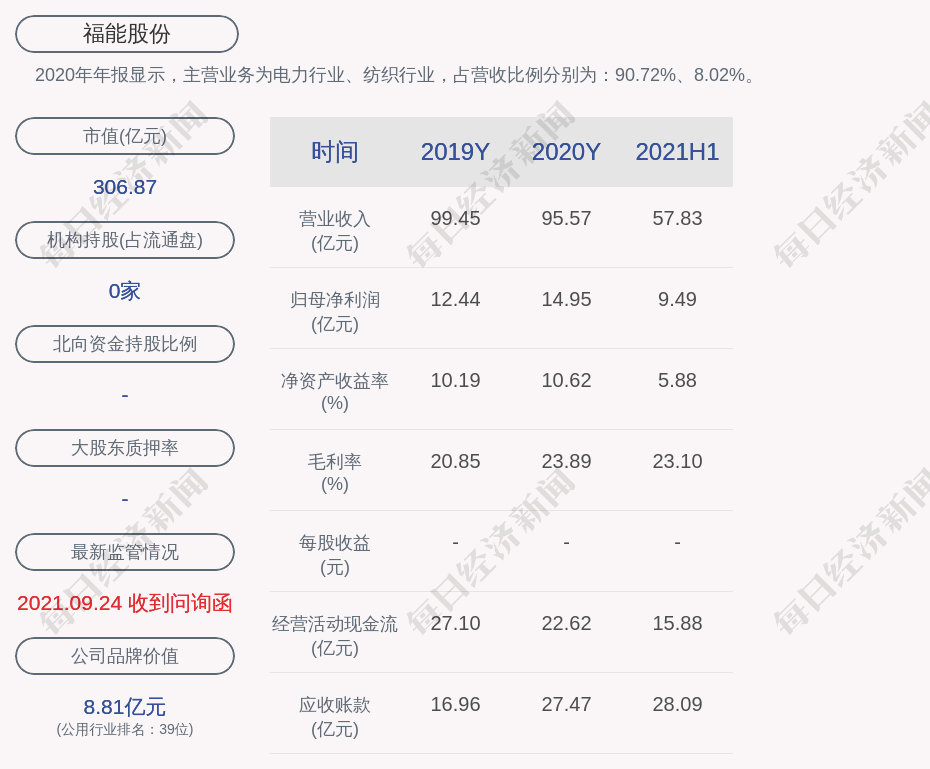Select the 22.62 cash flow value
The width and height of the screenshot is (930, 769).
(566, 623)
